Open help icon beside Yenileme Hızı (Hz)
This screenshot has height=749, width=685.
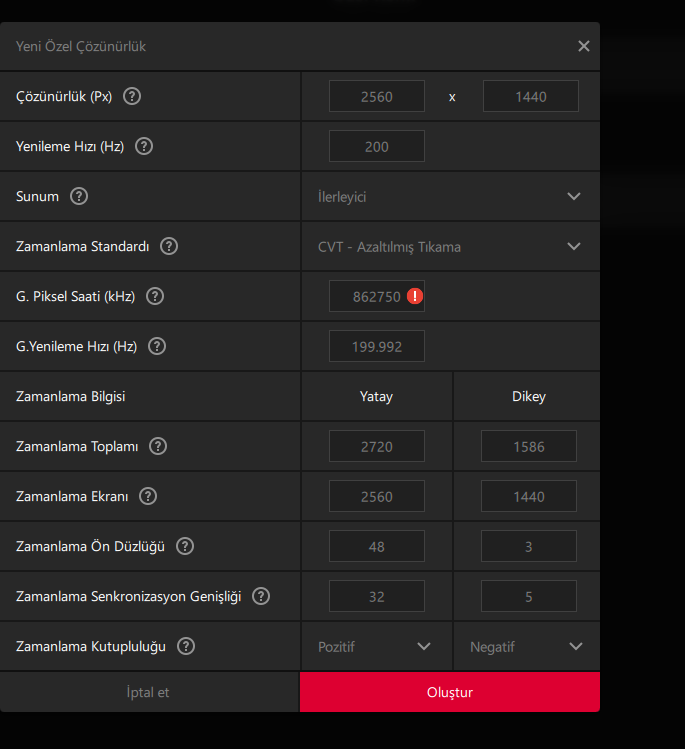click(144, 146)
